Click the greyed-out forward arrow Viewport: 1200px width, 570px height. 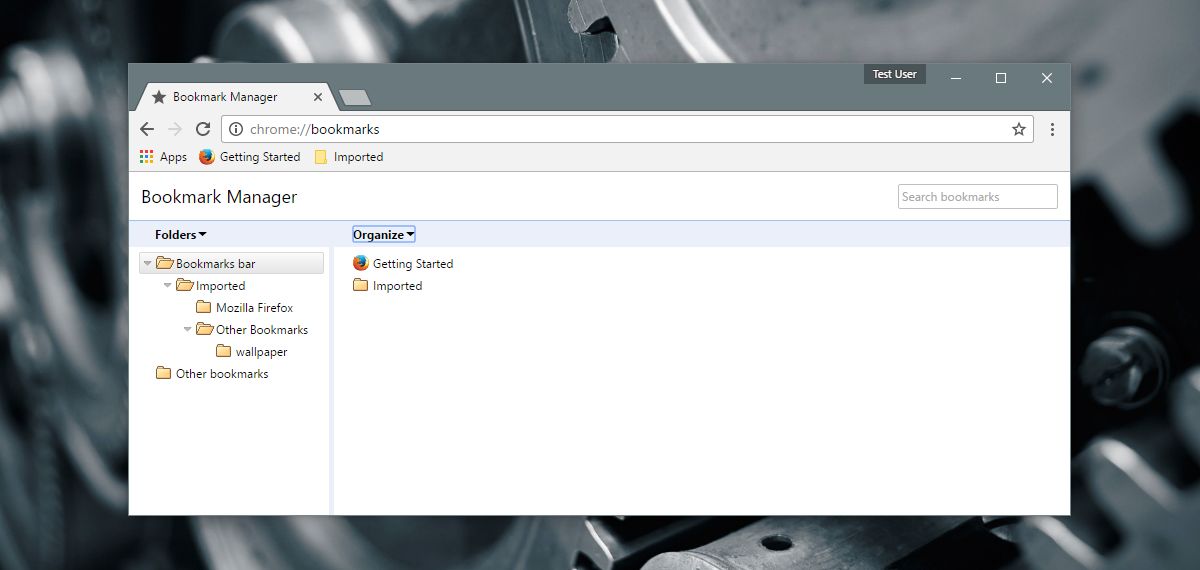[175, 129]
